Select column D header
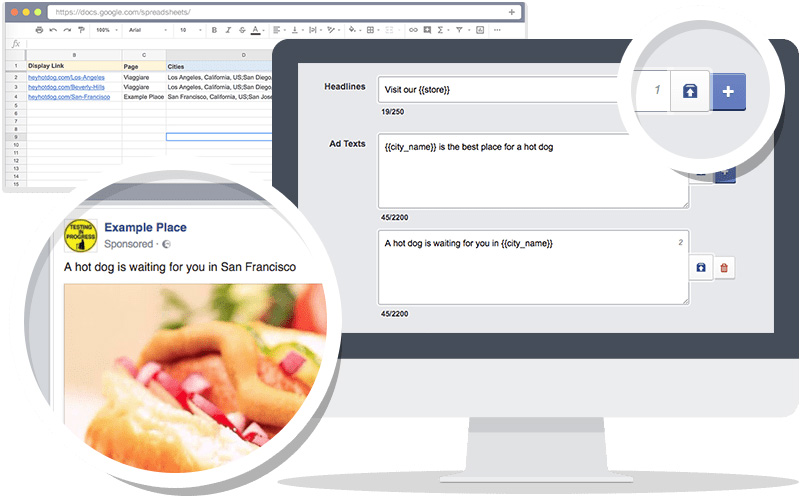 [x=219, y=55]
